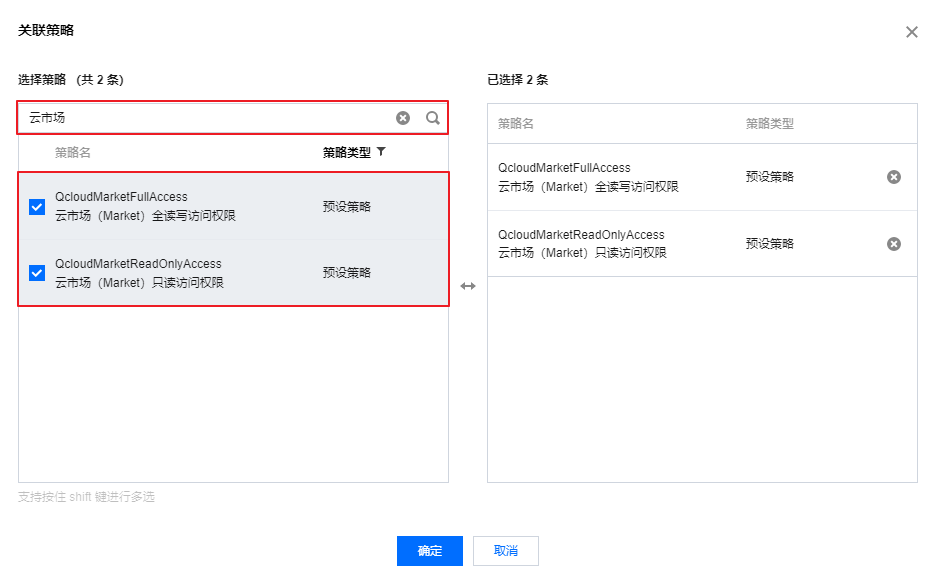Click 策略类型 header in selected panel
This screenshot has width=937, height=580.
(x=770, y=124)
